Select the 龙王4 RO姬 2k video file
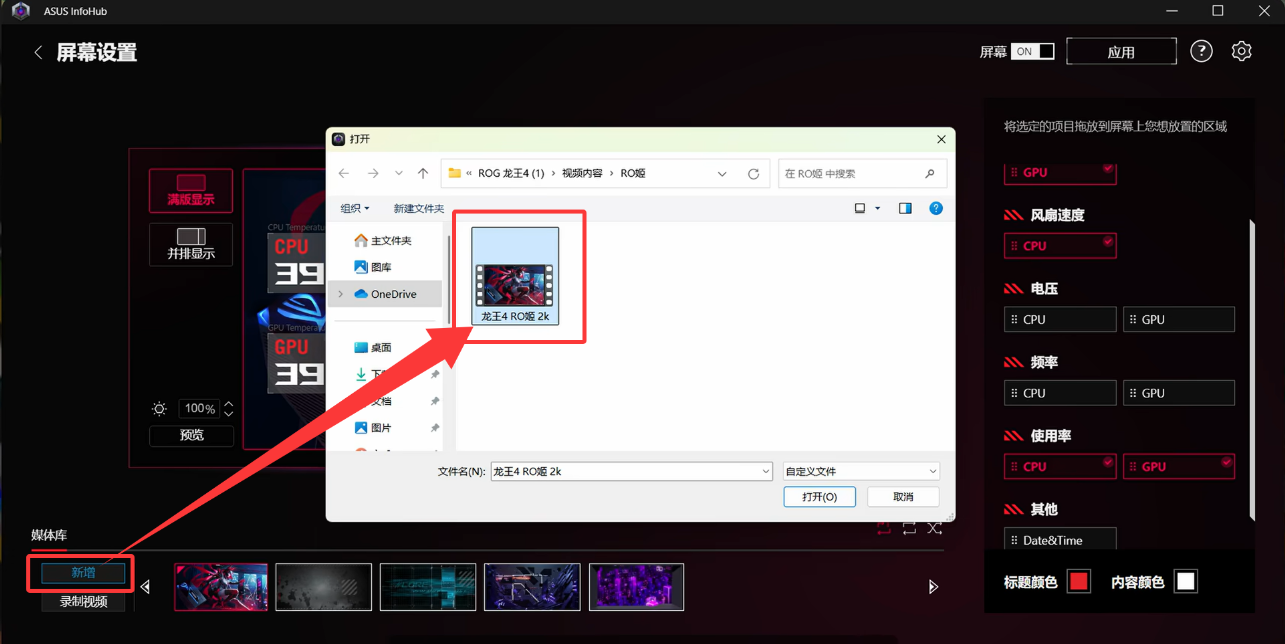The height and width of the screenshot is (644, 1285). (x=515, y=275)
